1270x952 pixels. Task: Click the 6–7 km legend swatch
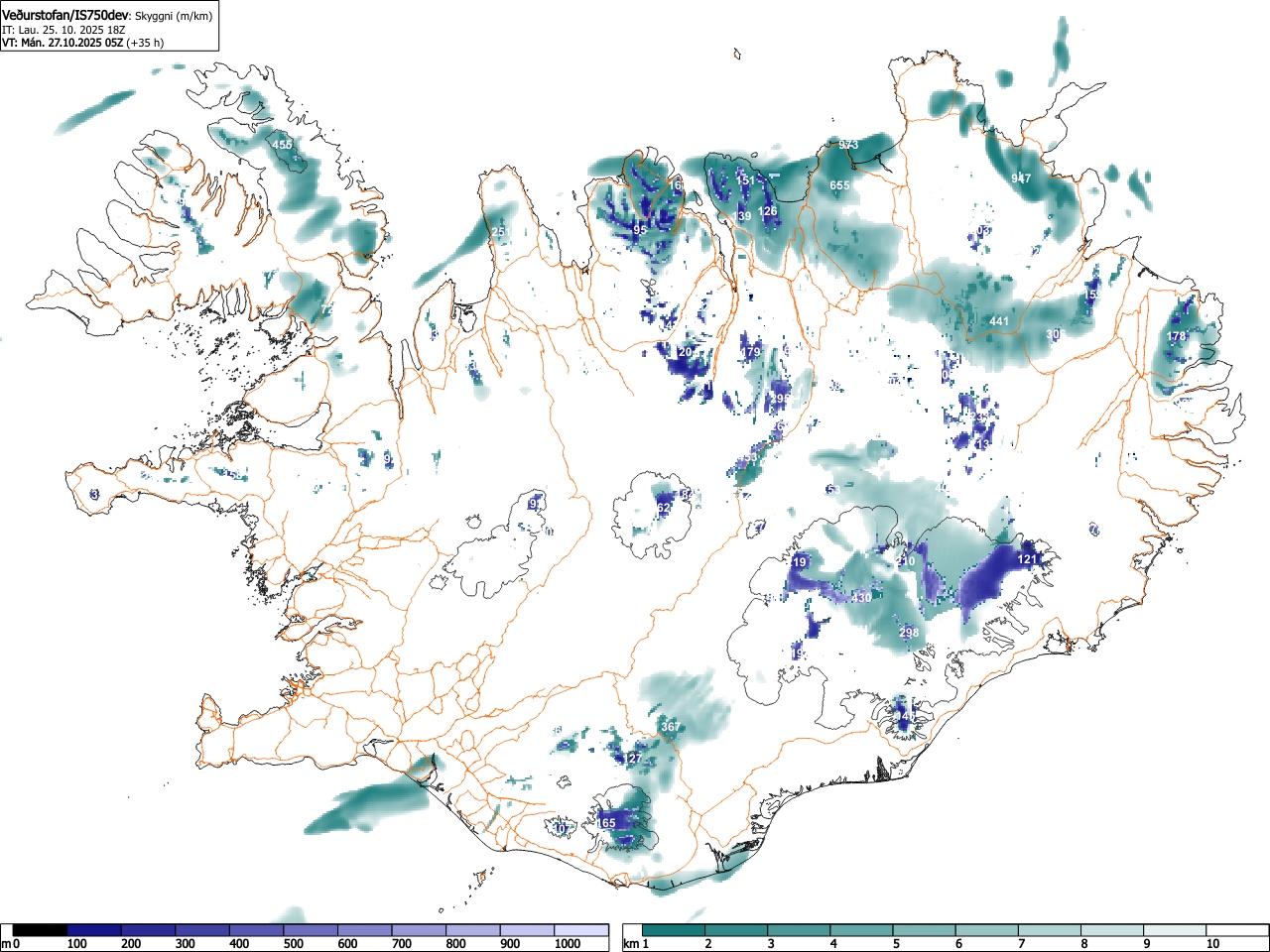tap(986, 930)
